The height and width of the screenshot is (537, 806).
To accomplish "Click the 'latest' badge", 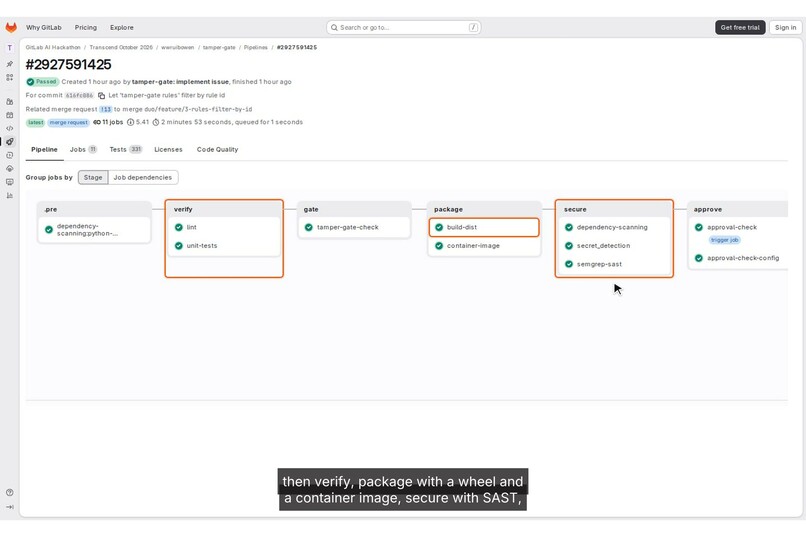I will (35, 122).
